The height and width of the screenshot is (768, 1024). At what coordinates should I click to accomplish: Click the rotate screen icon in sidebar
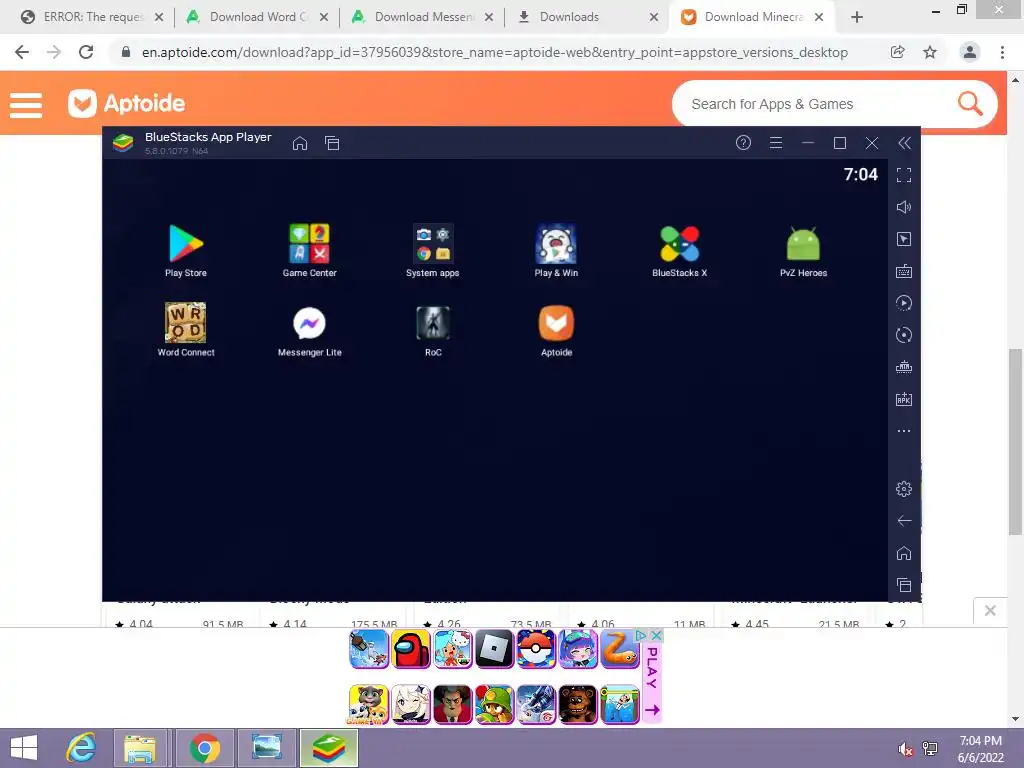click(x=904, y=335)
